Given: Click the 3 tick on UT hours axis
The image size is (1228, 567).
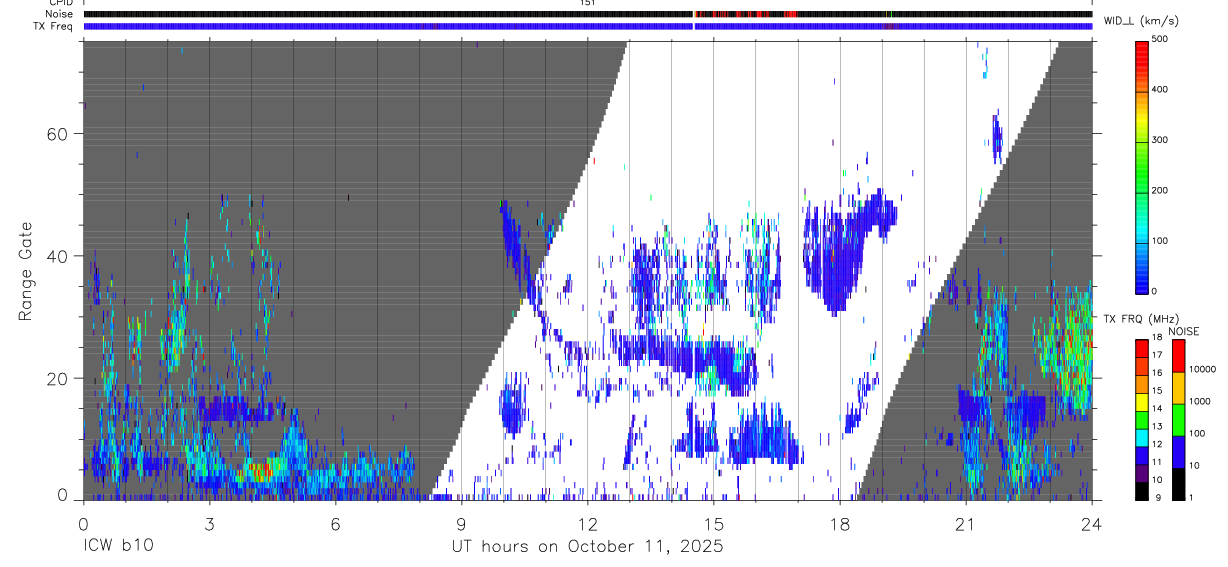Looking at the screenshot, I should 209,524.
